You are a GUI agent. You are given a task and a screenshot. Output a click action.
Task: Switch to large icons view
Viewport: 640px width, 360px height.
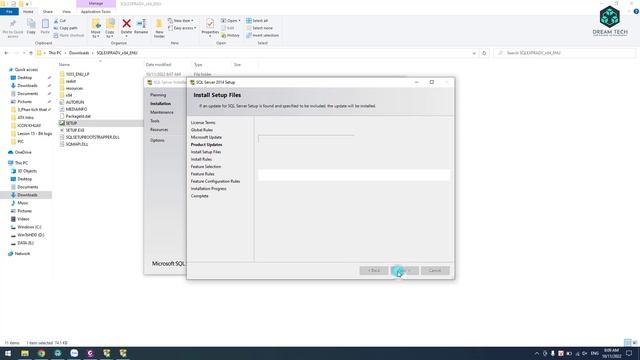(635, 342)
